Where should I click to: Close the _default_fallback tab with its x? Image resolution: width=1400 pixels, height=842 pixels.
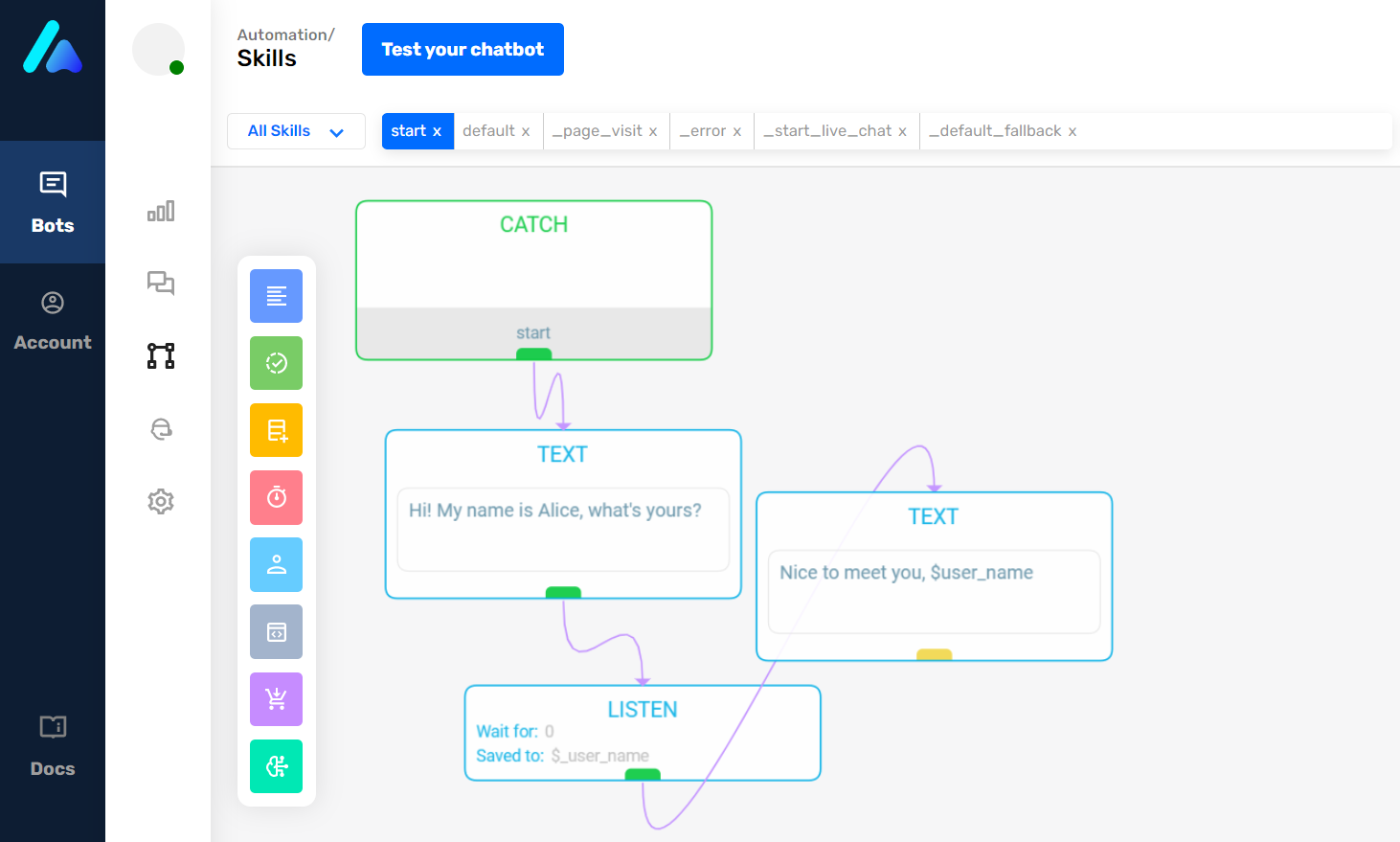(x=1073, y=132)
